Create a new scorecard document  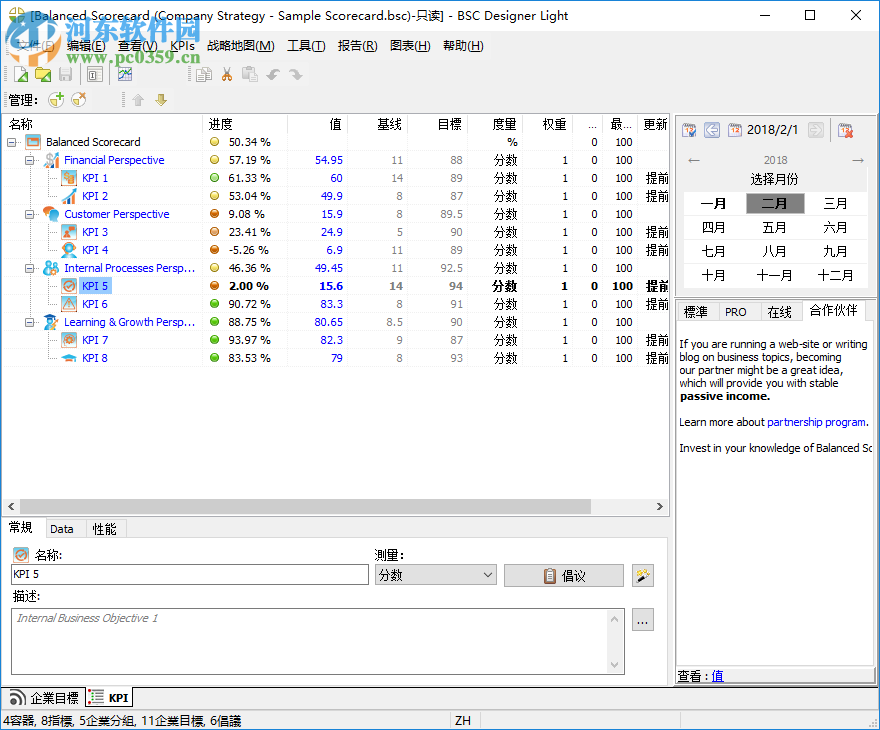pos(20,74)
